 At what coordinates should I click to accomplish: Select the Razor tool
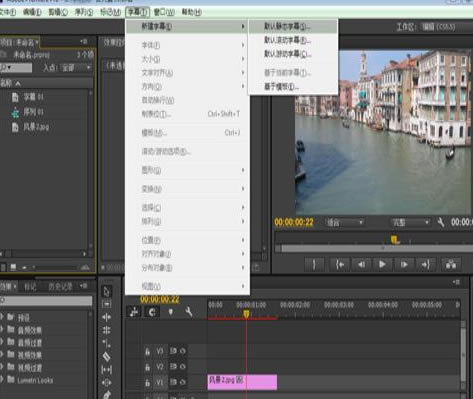pos(107,357)
